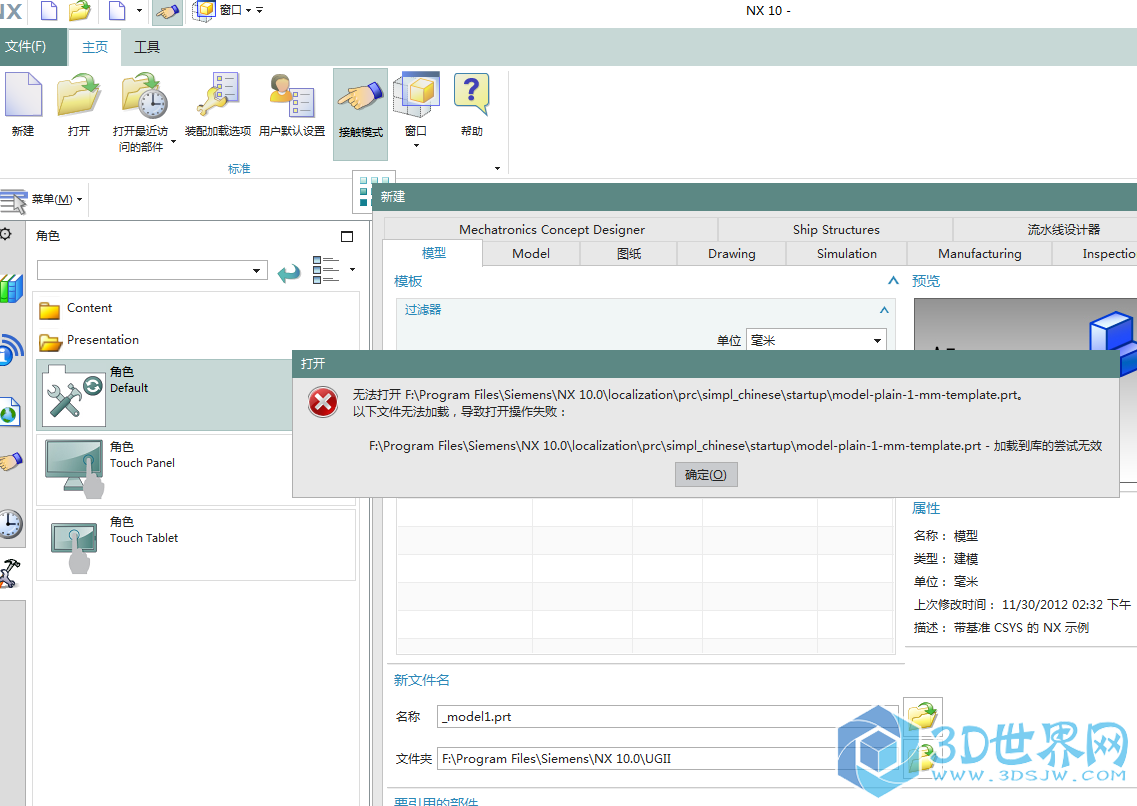Open the 单位 units dropdown
Screen dimensions: 1137x806
click(816, 340)
